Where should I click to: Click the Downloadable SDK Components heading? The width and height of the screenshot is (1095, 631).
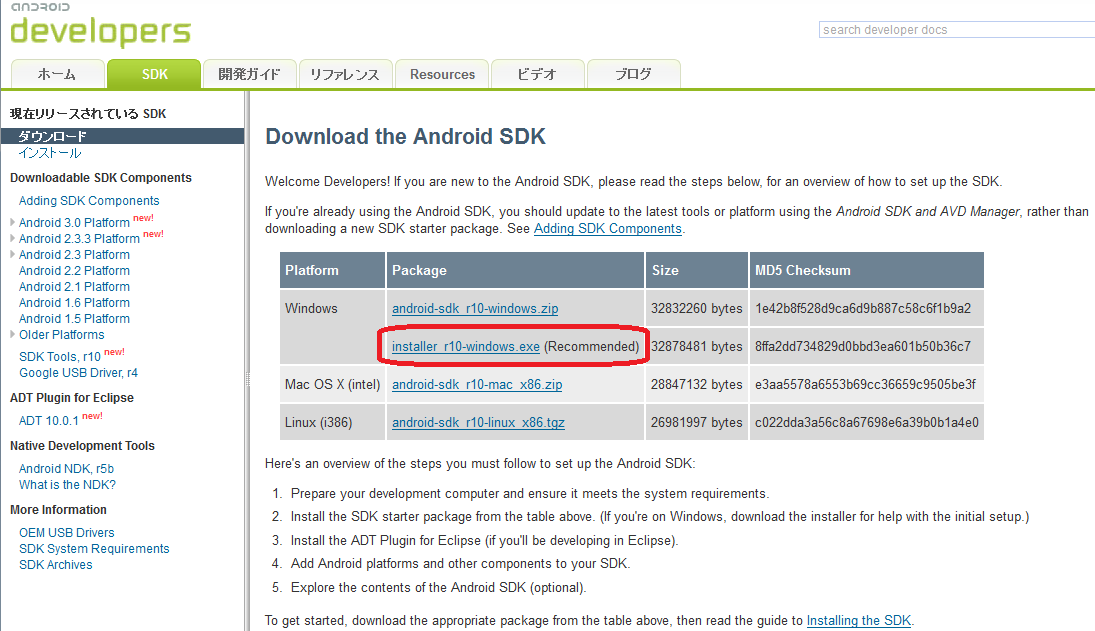101,178
